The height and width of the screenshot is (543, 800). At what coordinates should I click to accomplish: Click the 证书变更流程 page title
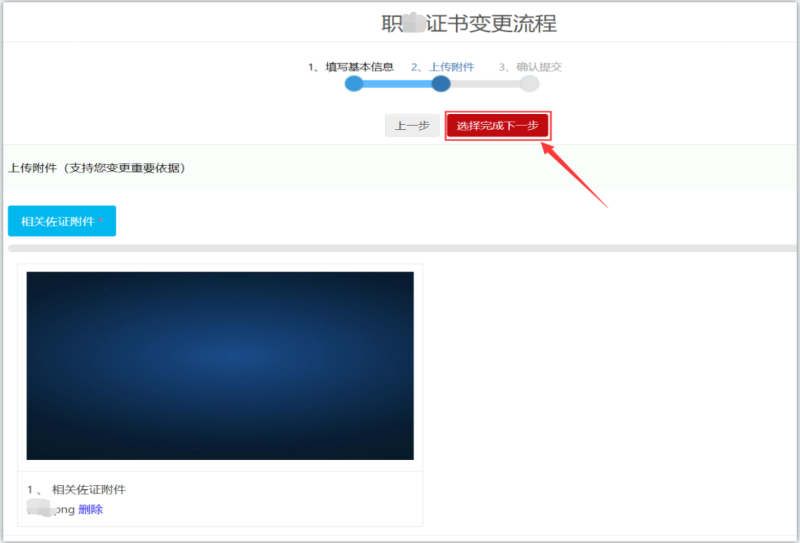point(469,23)
